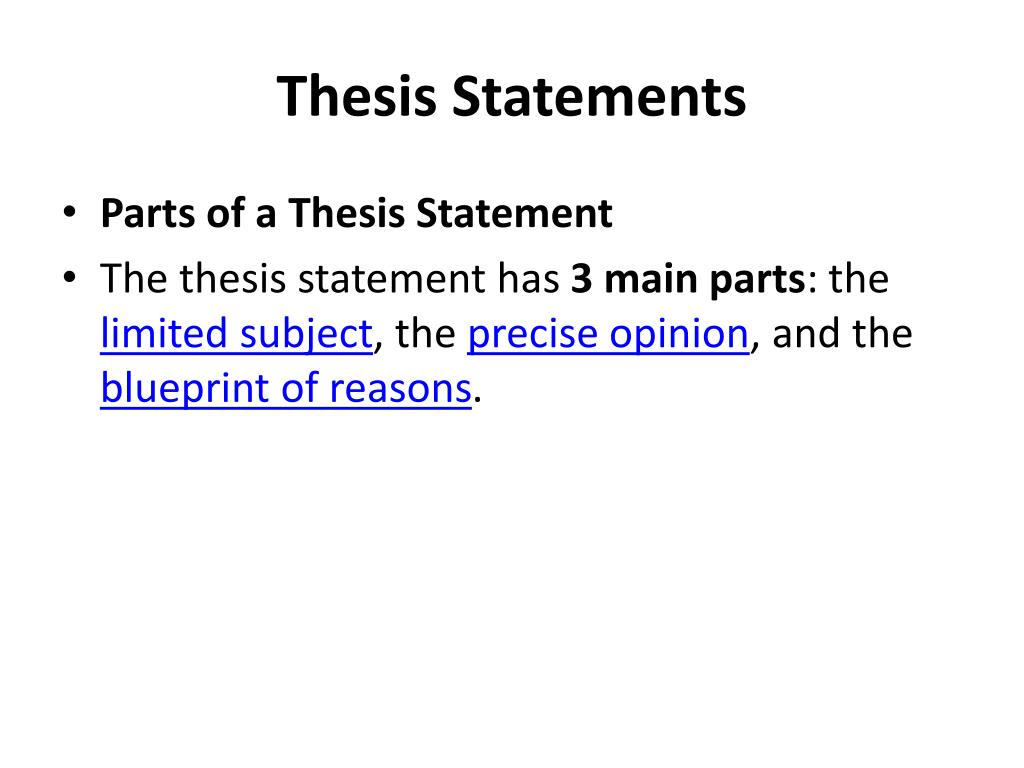Click the word 'Thesis' in slide title
The width and height of the screenshot is (1024, 768).
point(357,96)
